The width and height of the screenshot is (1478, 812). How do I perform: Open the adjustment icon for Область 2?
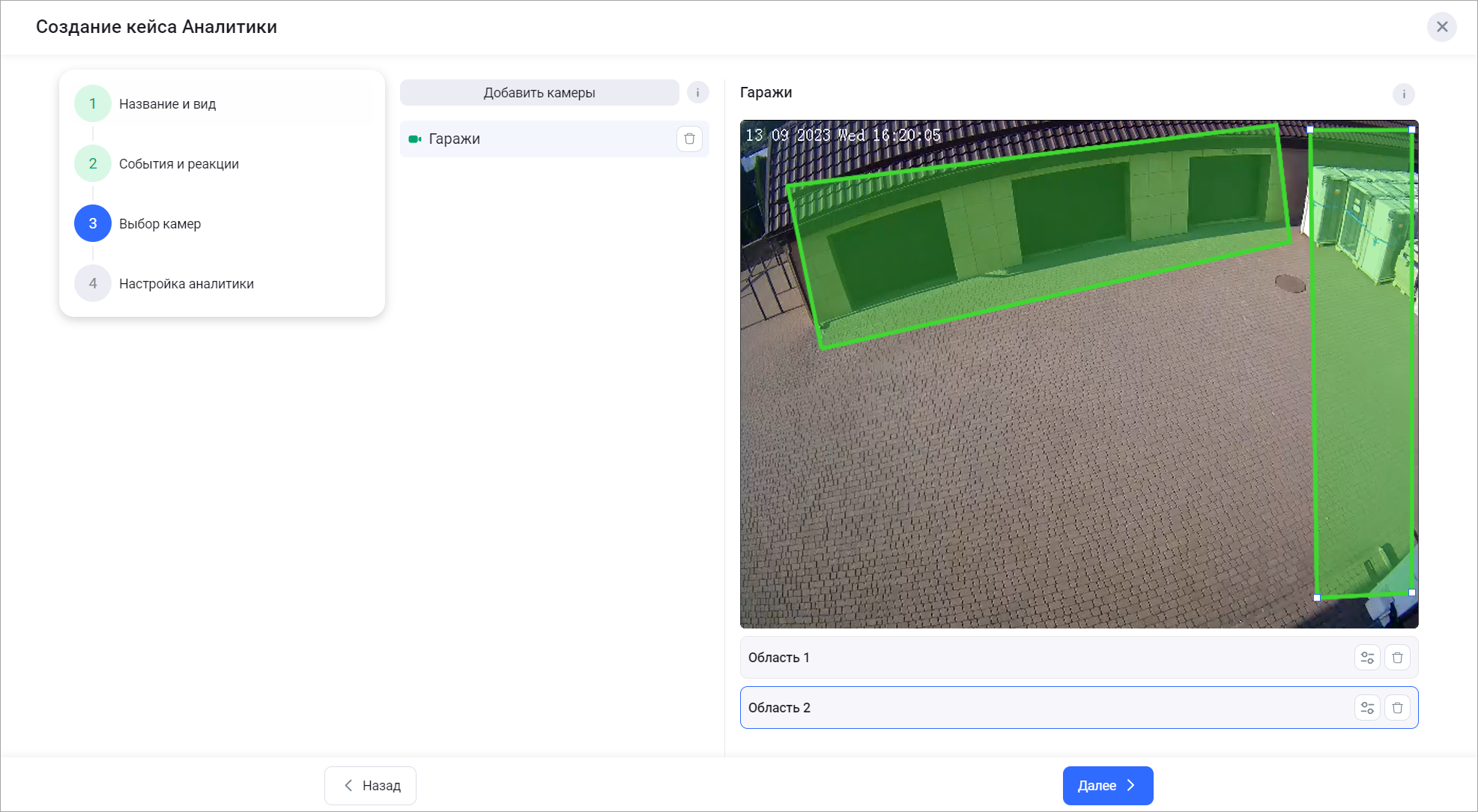(1367, 707)
